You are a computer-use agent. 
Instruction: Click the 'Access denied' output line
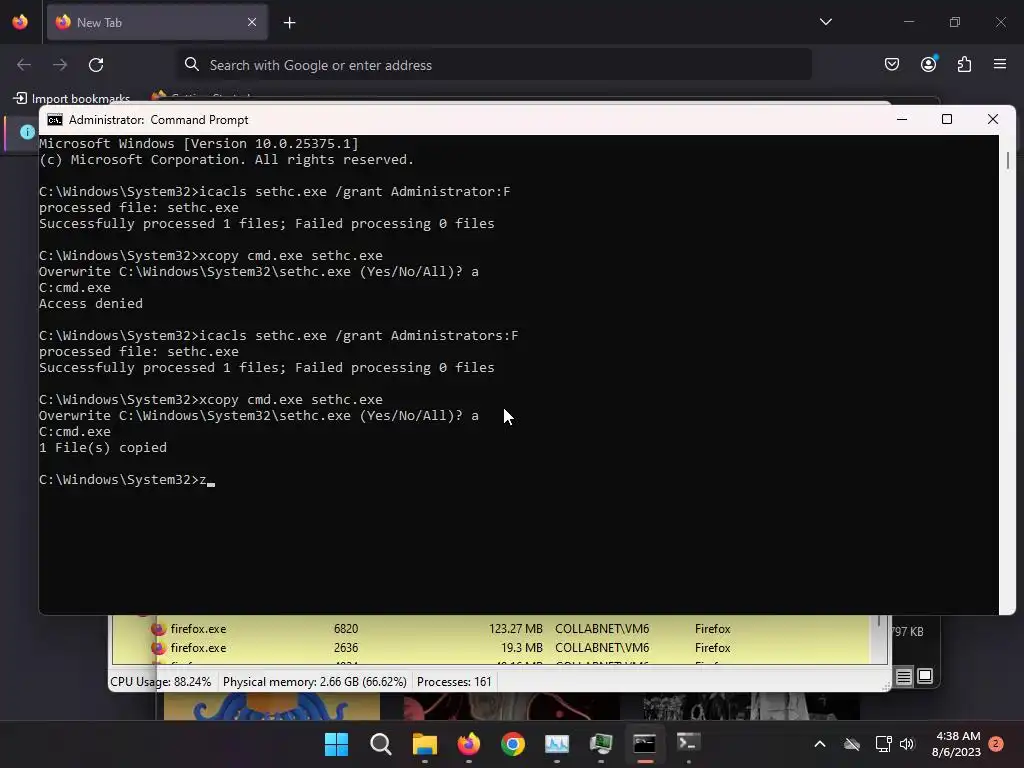[x=91, y=304]
